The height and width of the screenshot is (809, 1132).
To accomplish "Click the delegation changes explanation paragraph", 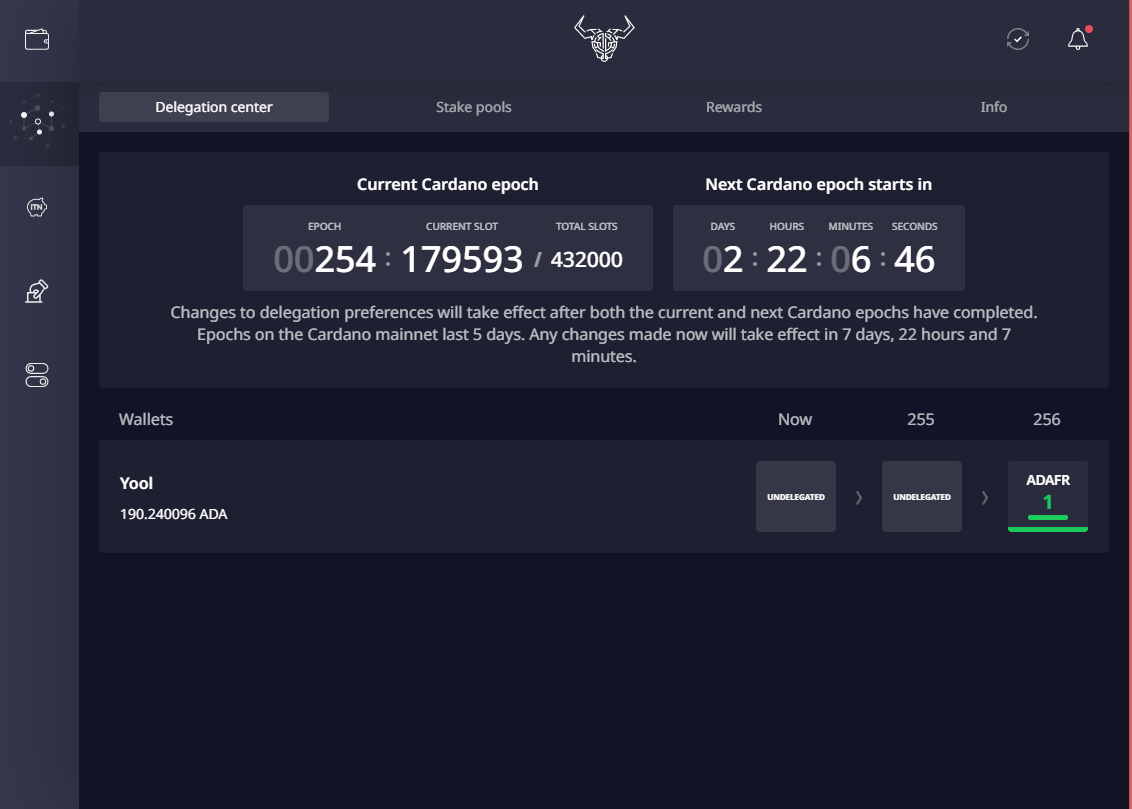I will click(x=604, y=334).
